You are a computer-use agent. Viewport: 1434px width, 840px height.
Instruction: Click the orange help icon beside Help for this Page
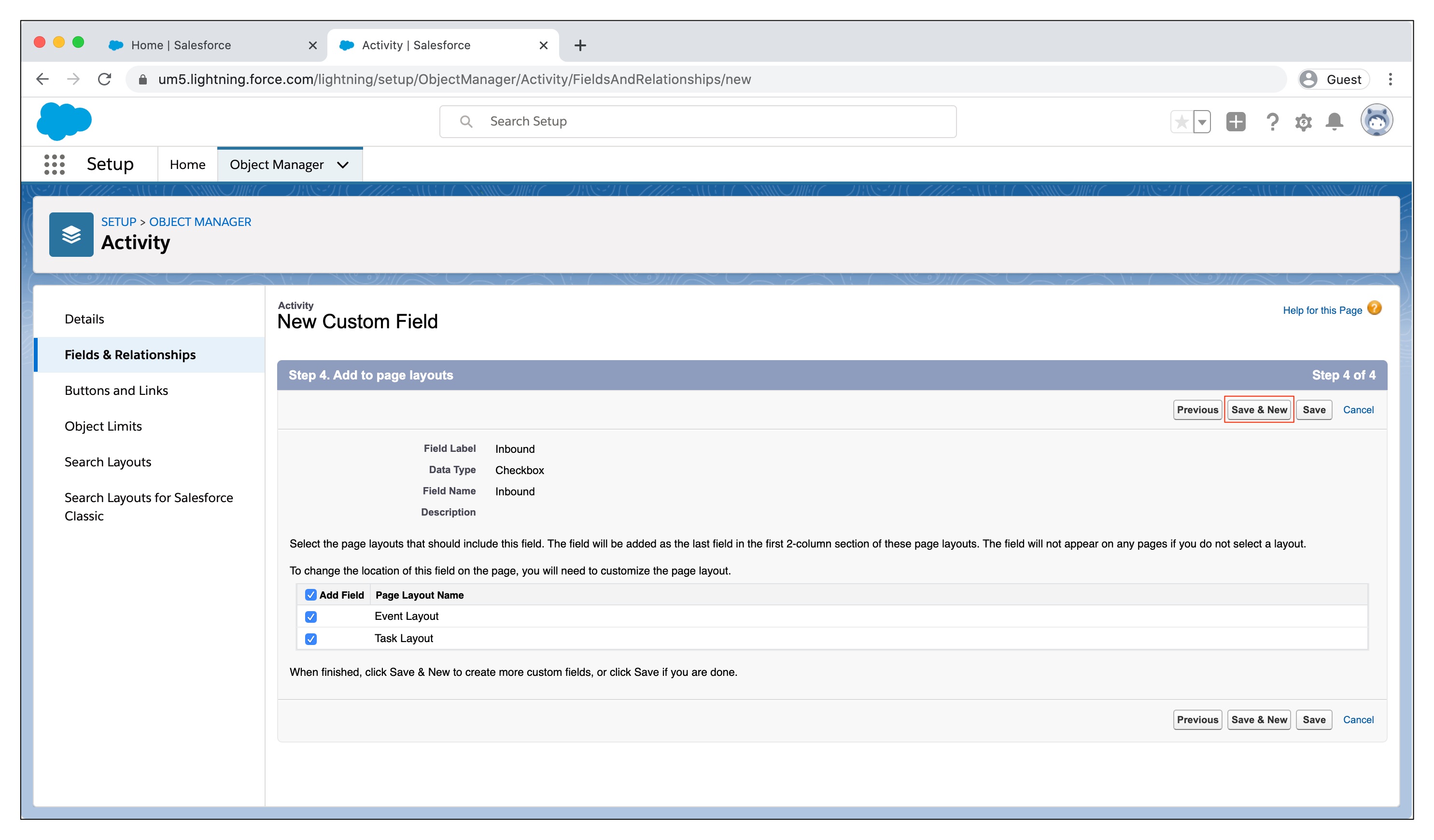pyautogui.click(x=1374, y=309)
